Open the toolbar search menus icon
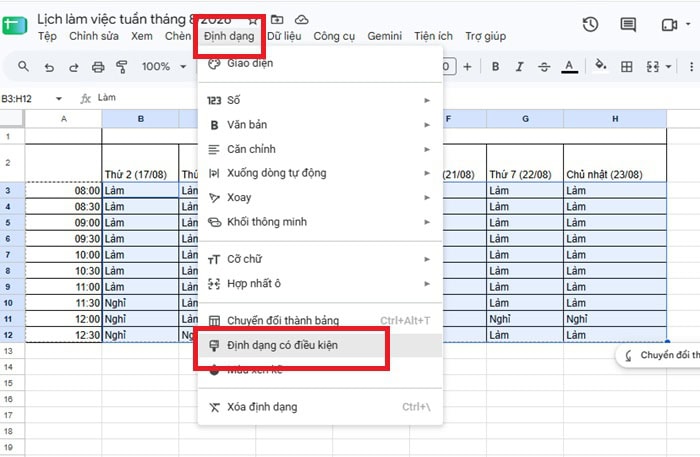 tap(23, 66)
